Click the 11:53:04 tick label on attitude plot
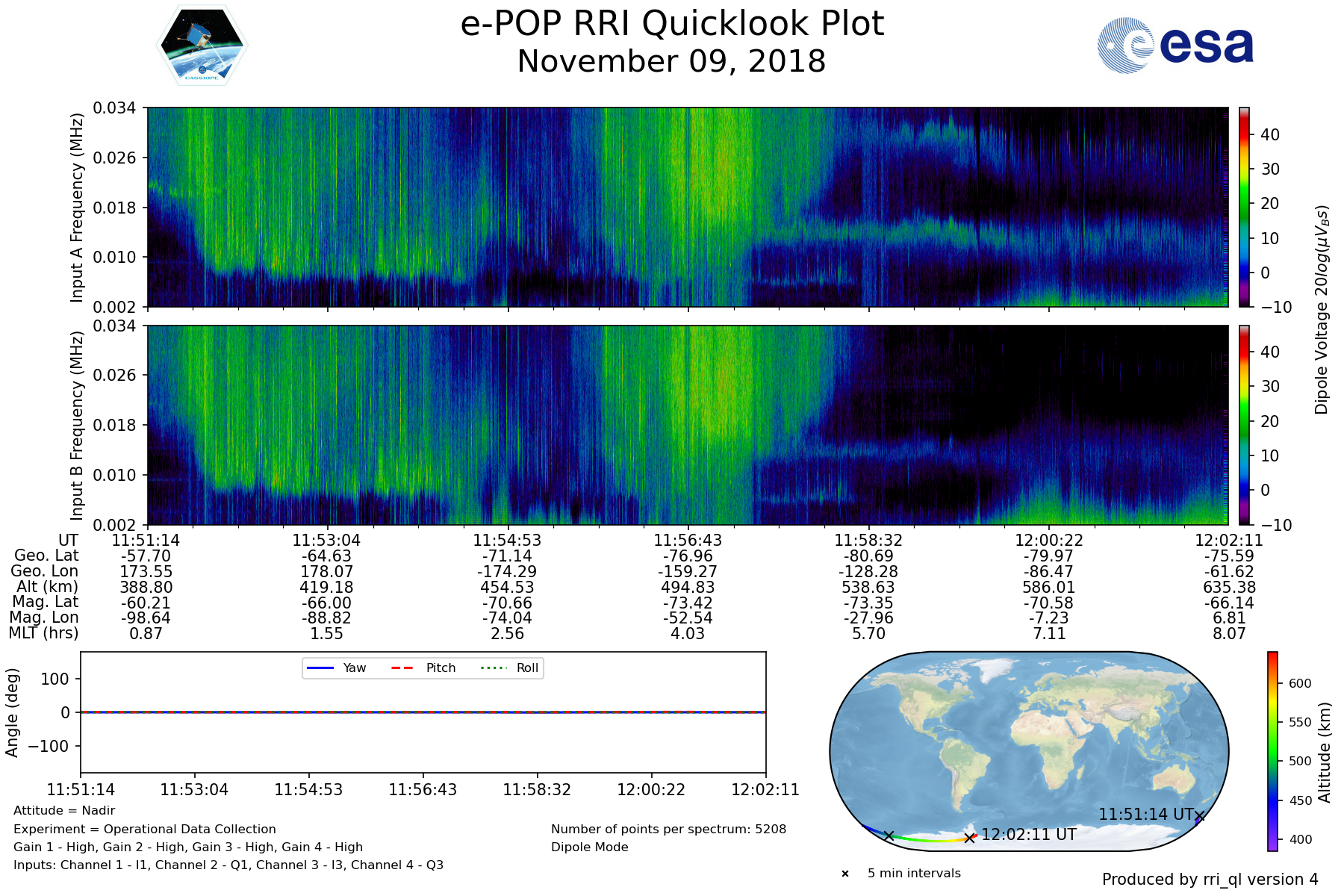This screenshot has height=896, width=1344. 195,789
